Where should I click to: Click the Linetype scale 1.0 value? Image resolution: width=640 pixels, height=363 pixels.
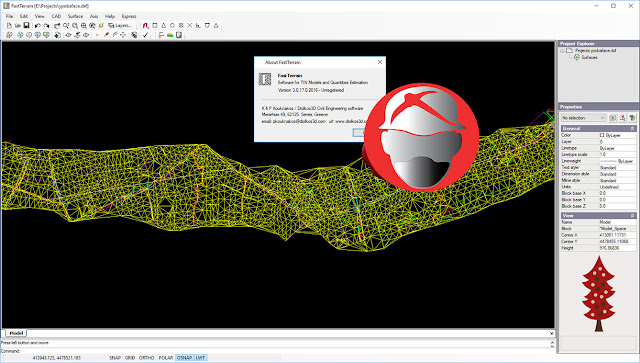617,155
